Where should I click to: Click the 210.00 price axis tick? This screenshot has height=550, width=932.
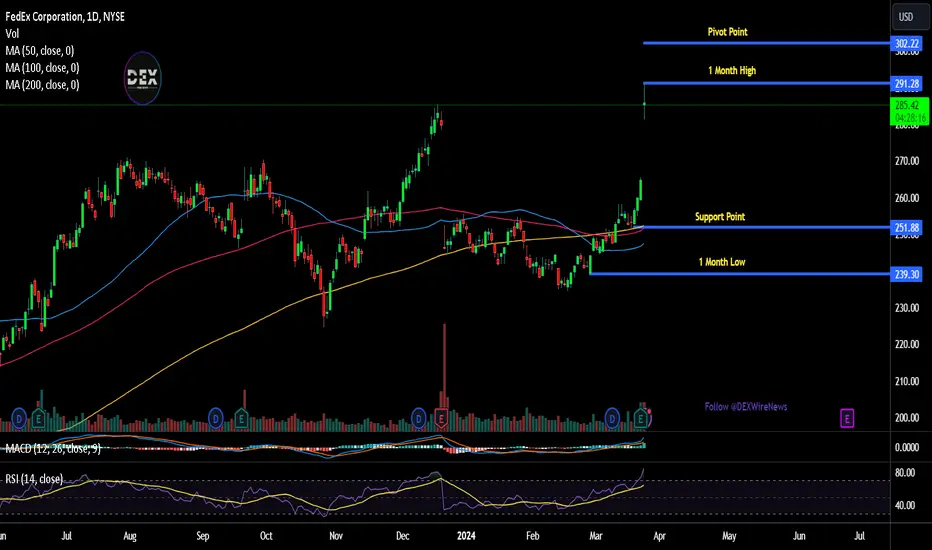tap(907, 381)
